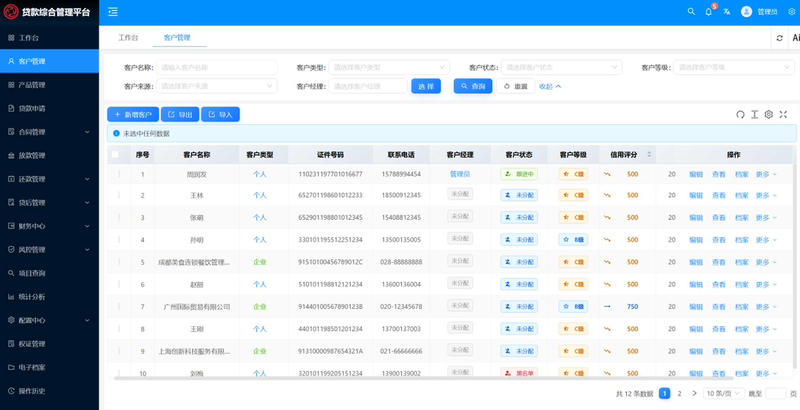The height and width of the screenshot is (410, 800).
Task: Tick the select-all checkbox in table header
Action: click(115, 155)
